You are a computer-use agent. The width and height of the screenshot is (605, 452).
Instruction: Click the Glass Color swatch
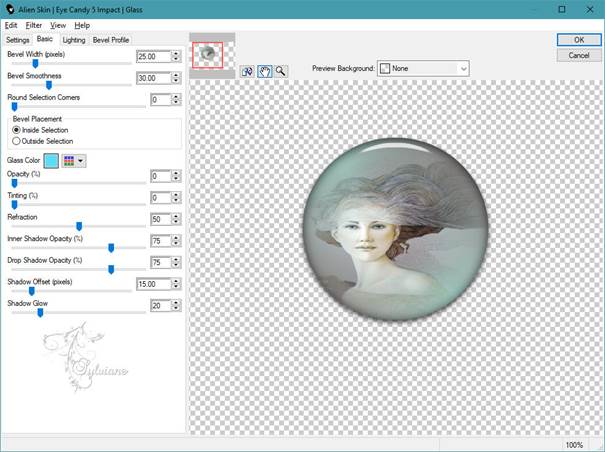tap(51, 161)
